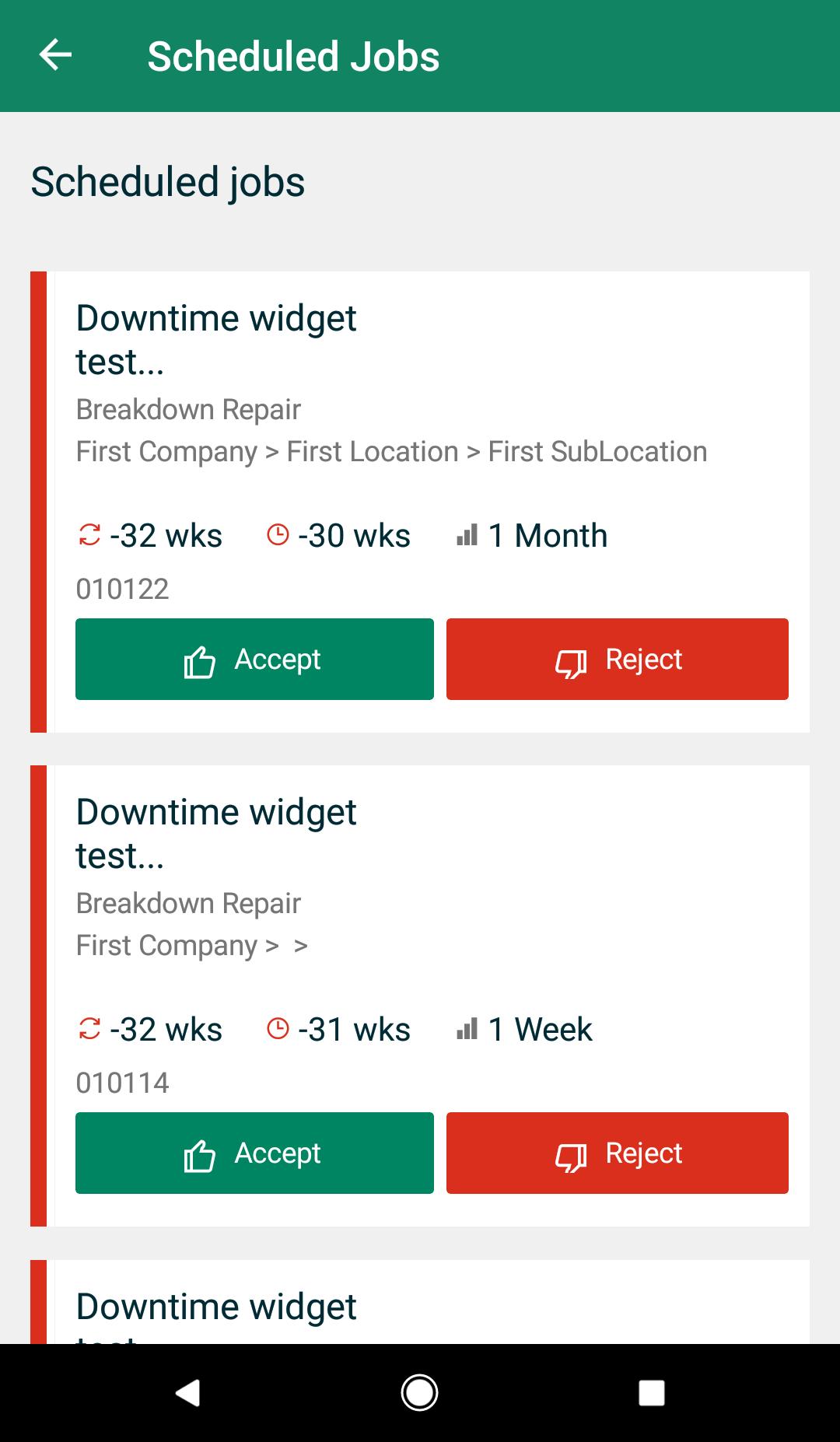This screenshot has height=1442, width=840.
Task: Tap bar chart icon beside 1 Week
Action: pos(467,1029)
